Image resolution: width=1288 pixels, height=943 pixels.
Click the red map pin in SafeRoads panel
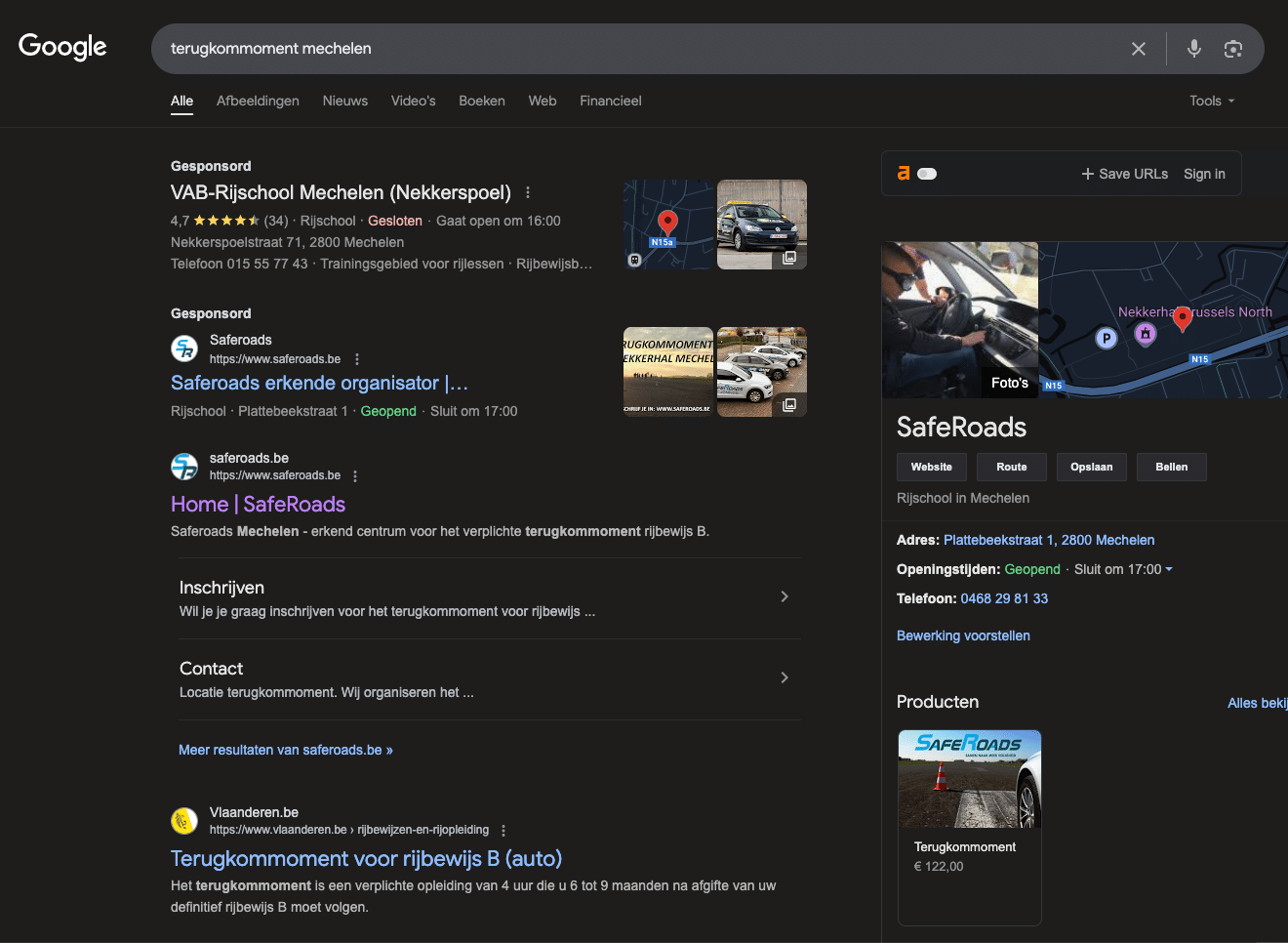coord(1183,318)
